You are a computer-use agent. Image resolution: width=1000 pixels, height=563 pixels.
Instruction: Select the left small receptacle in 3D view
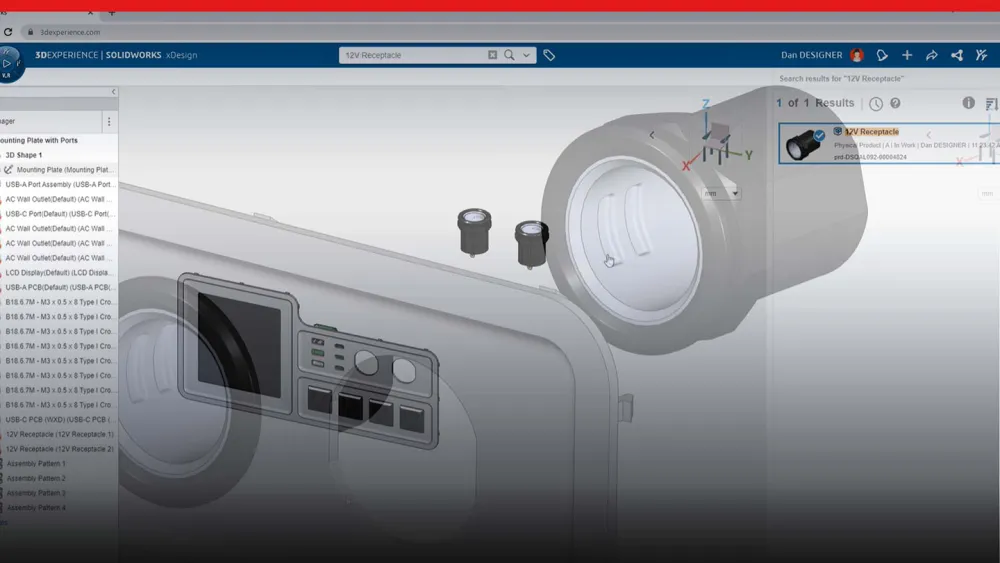(x=474, y=232)
